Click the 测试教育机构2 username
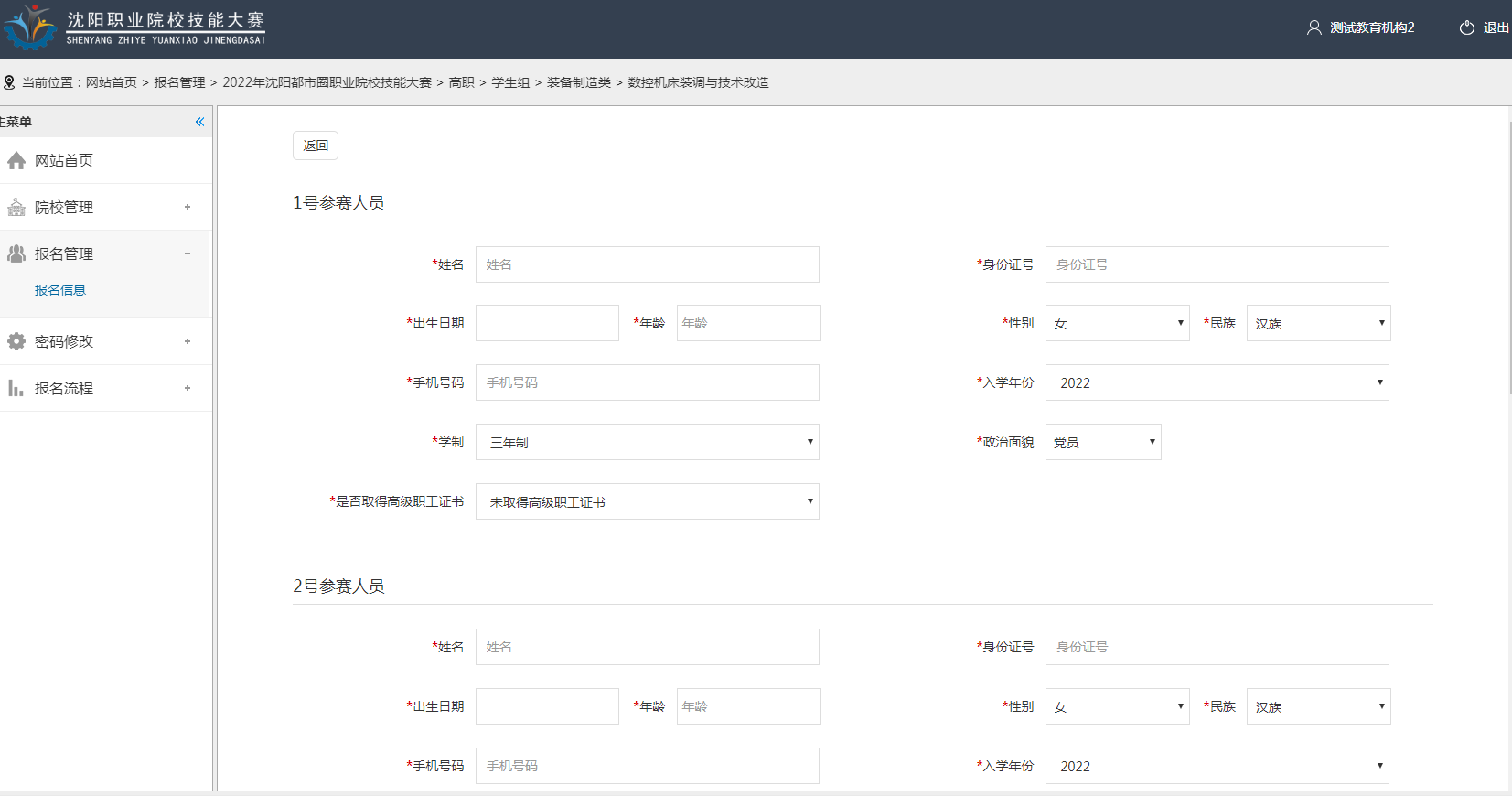The width and height of the screenshot is (1512, 796). [x=1372, y=27]
